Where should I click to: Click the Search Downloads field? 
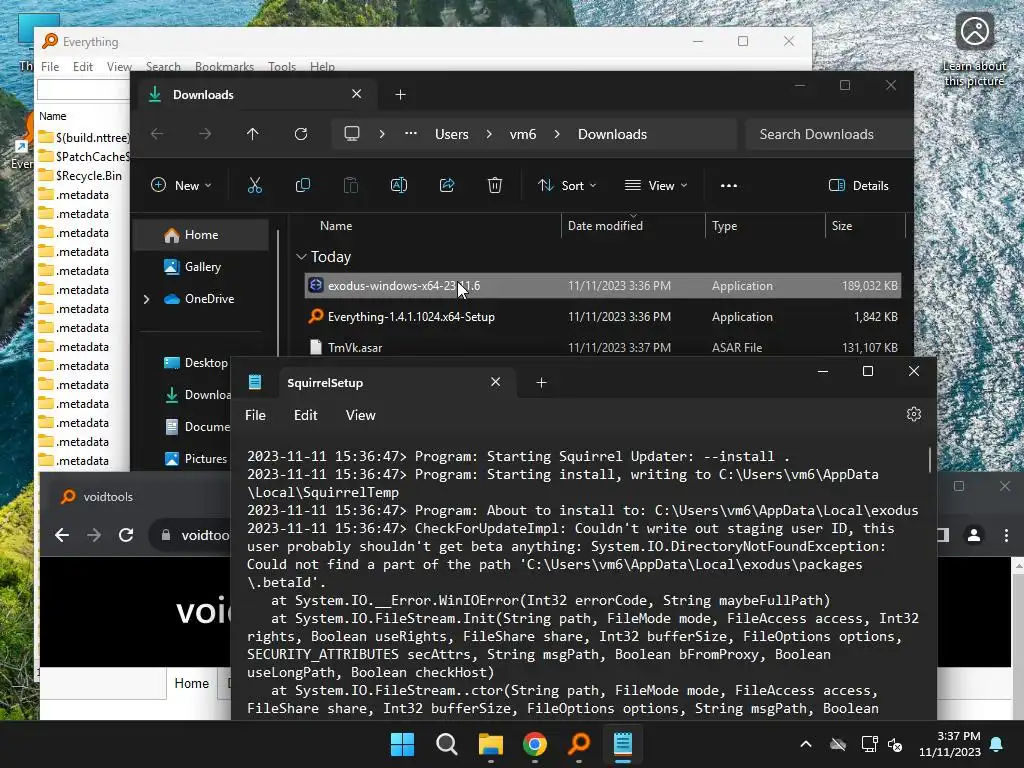pos(829,134)
